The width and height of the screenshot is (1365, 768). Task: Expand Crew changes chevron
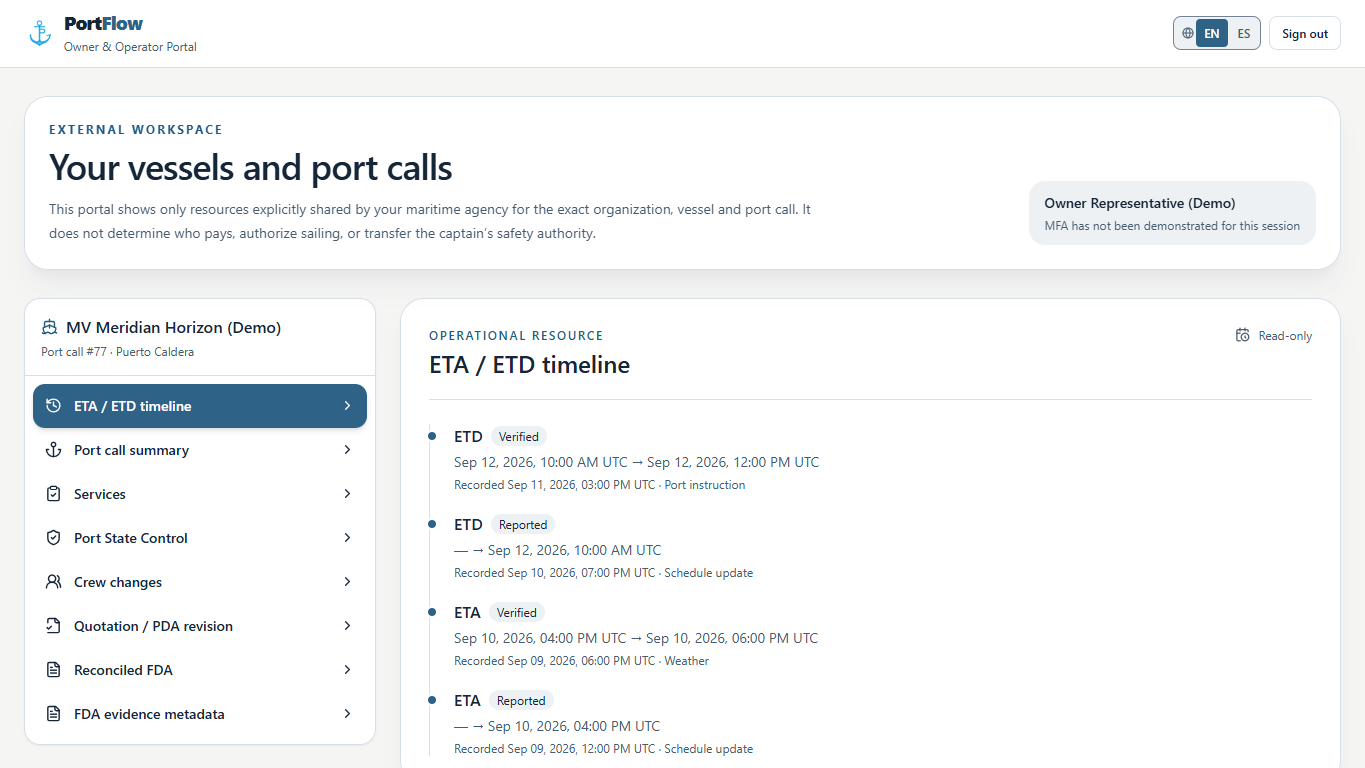[x=347, y=582]
